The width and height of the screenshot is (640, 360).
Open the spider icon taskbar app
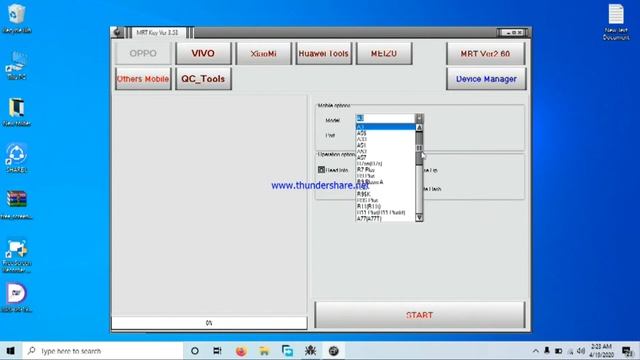(310, 351)
